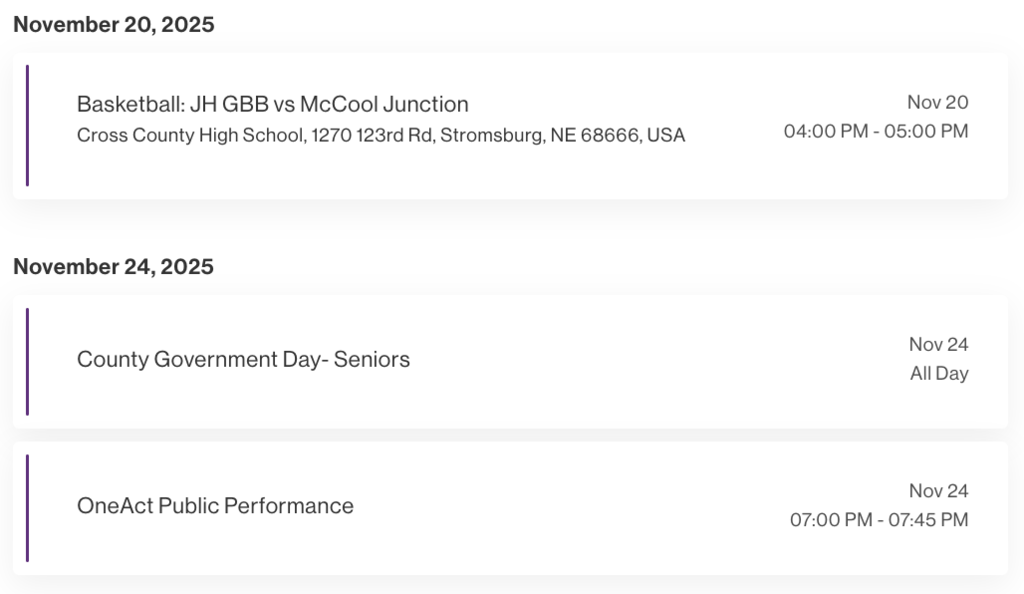
Task: Click purple bar beside OneAct Public Performance
Action: 27,508
